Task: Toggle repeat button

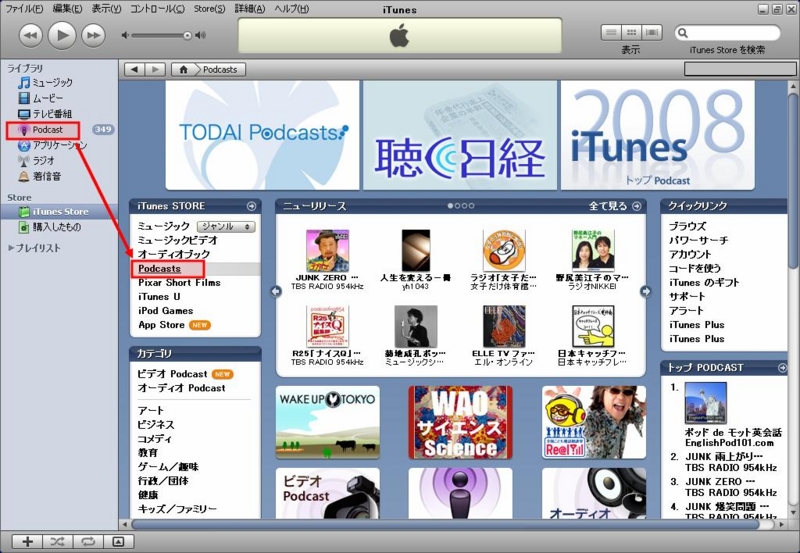Action: (x=88, y=542)
